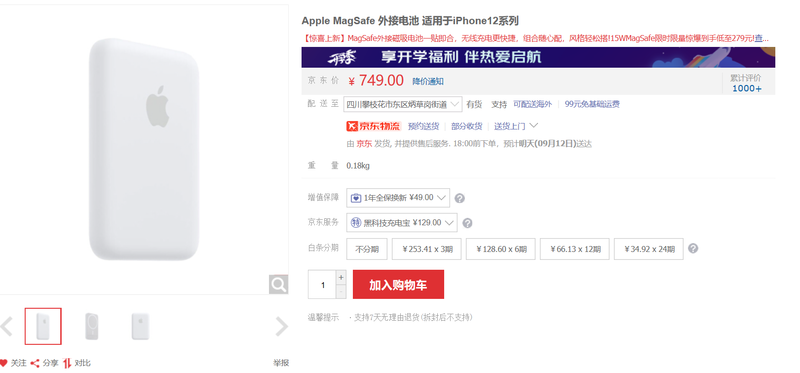Viewport: 800px width, 373px height.
Task: Click the price ¥749.00
Action: click(376, 81)
